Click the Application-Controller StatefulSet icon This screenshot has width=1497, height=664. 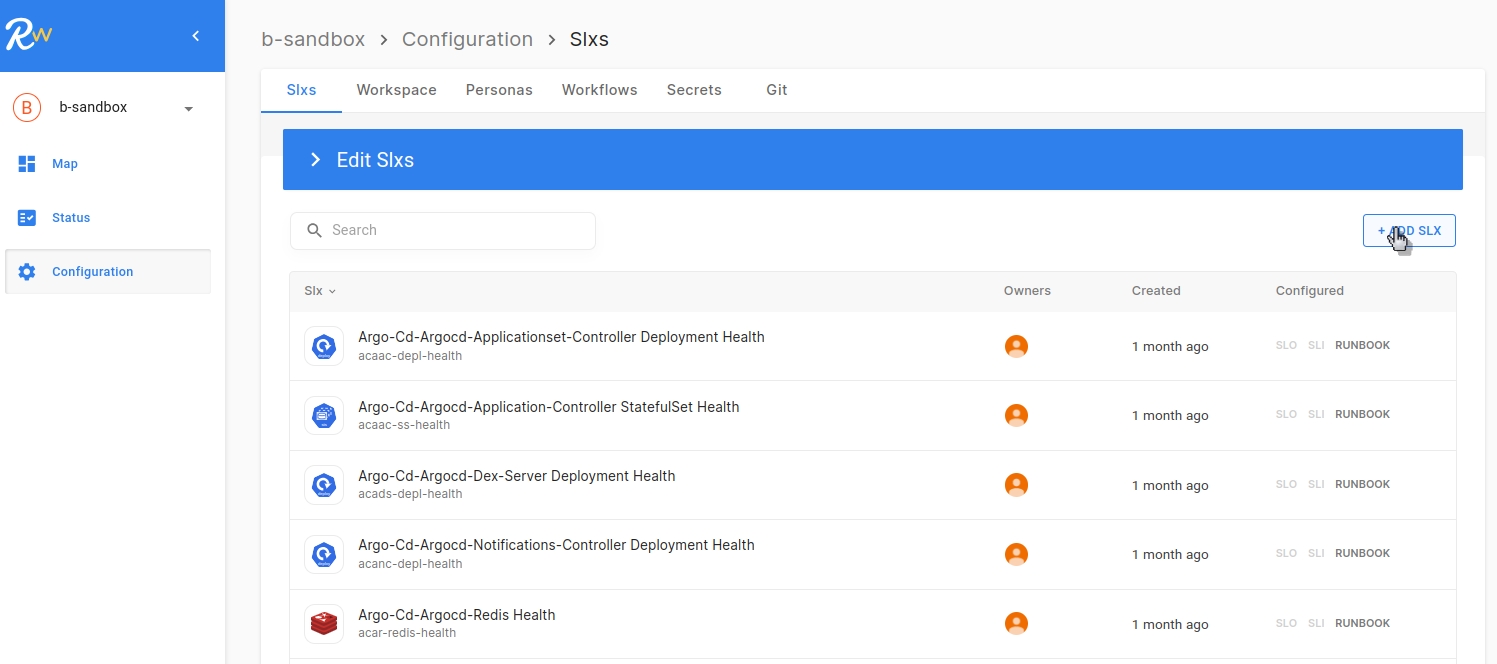[x=324, y=415]
